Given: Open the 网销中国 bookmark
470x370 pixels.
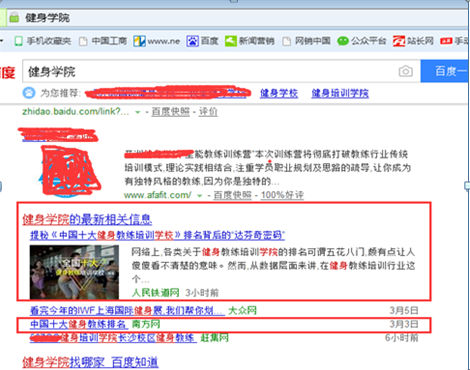Looking at the screenshot, I should (x=306, y=41).
